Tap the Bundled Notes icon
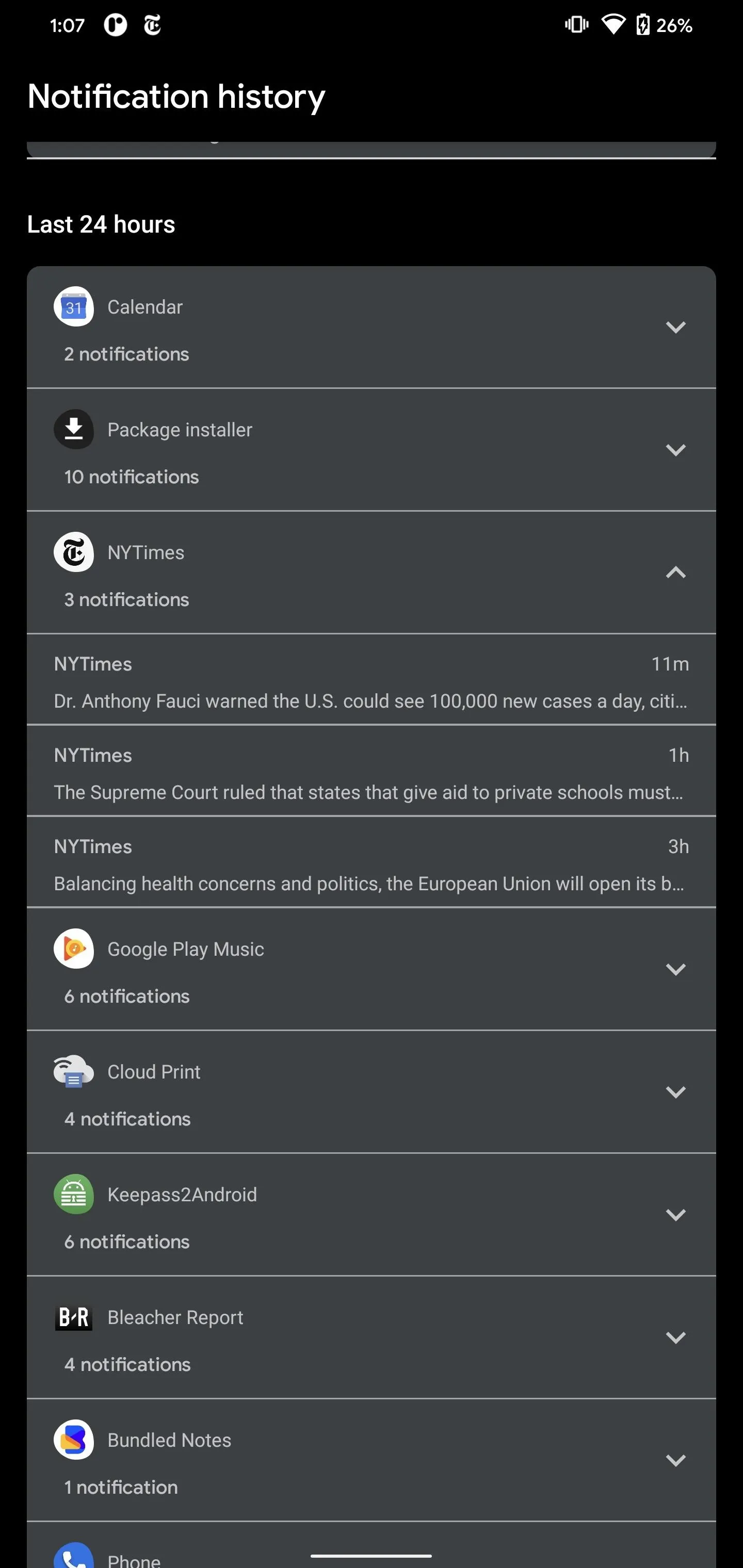The height and width of the screenshot is (1568, 743). (74, 1440)
